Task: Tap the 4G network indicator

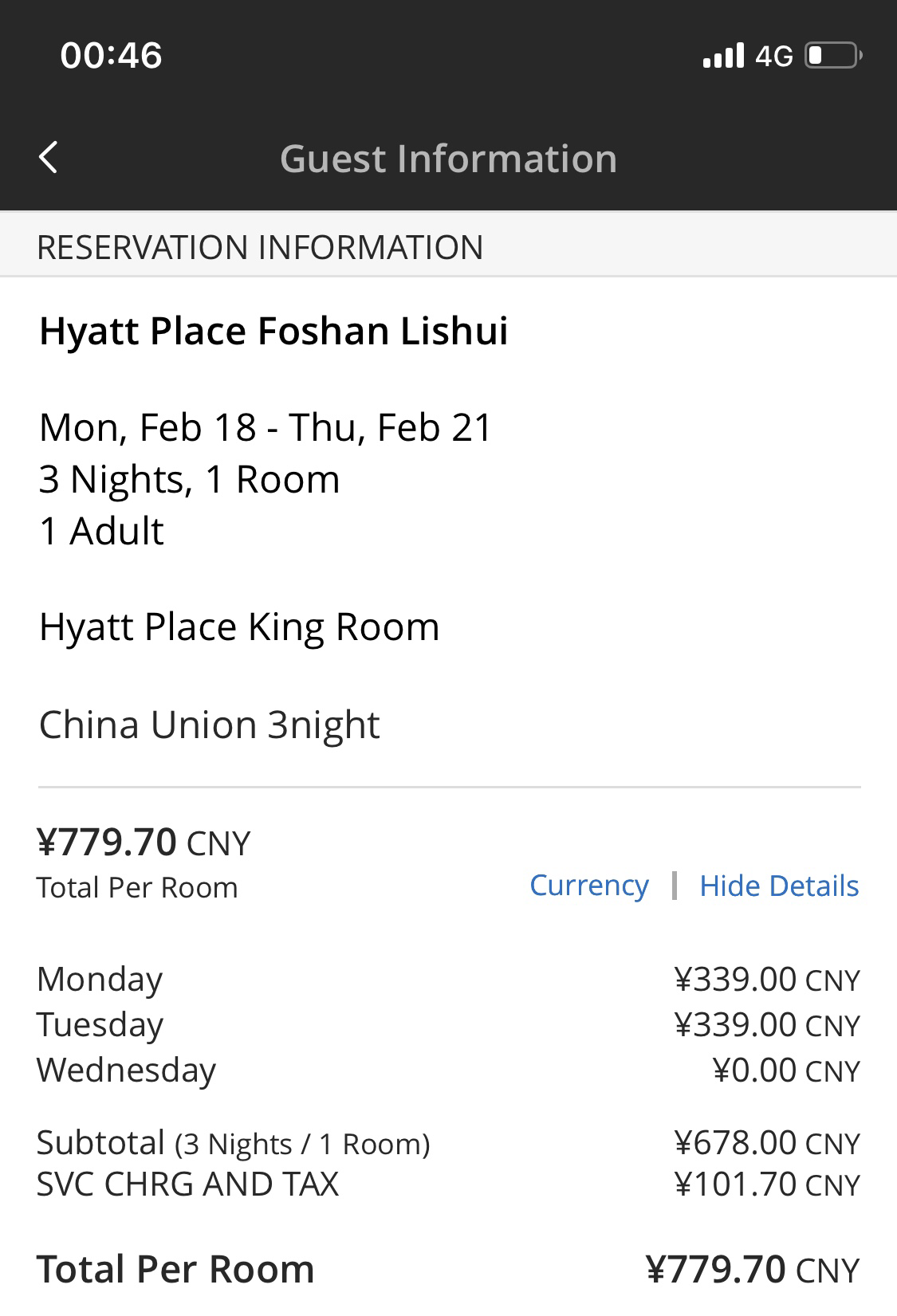Action: click(774, 56)
